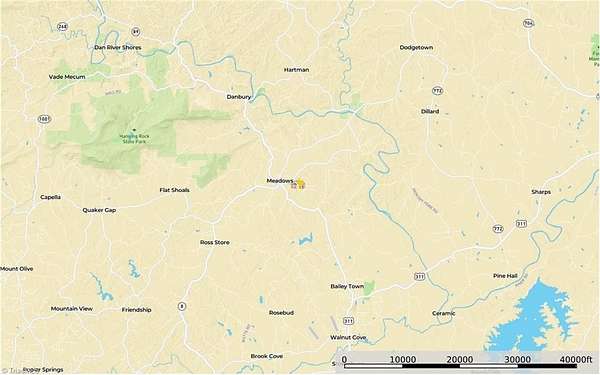Select the Danbury town label
The image size is (600, 375).
coord(239,97)
